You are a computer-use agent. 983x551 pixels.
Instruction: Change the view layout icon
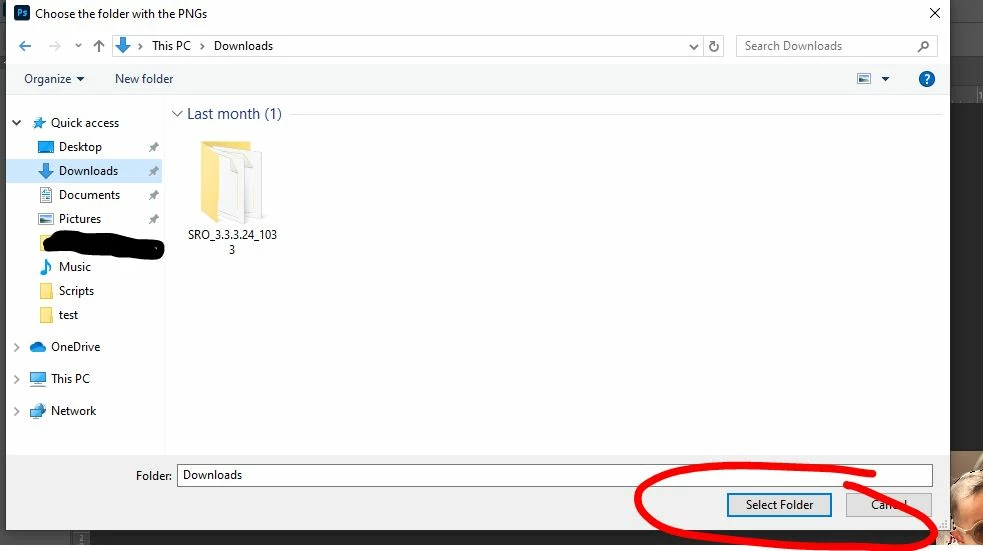864,79
